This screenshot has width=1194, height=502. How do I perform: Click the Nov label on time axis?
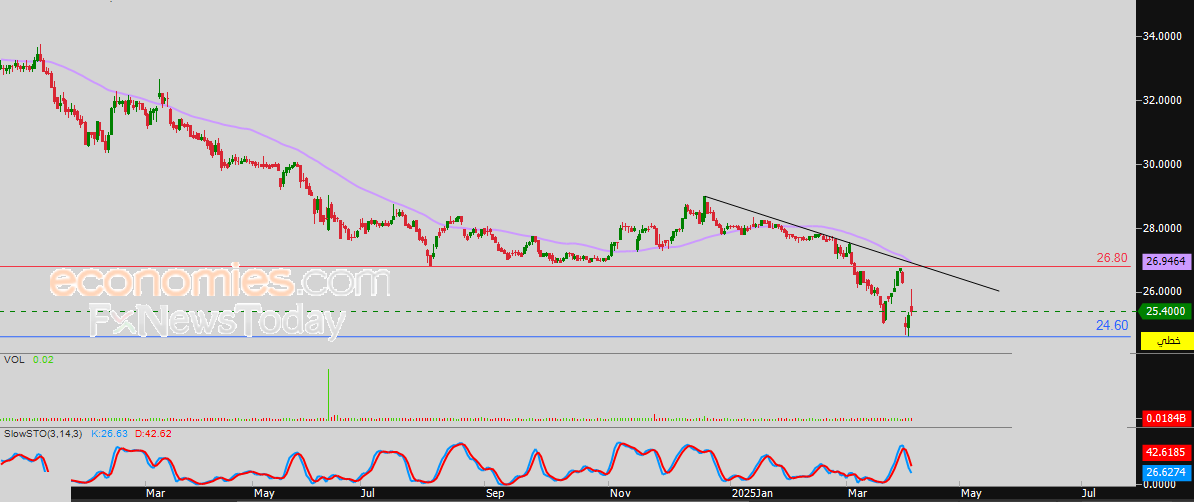[620, 494]
